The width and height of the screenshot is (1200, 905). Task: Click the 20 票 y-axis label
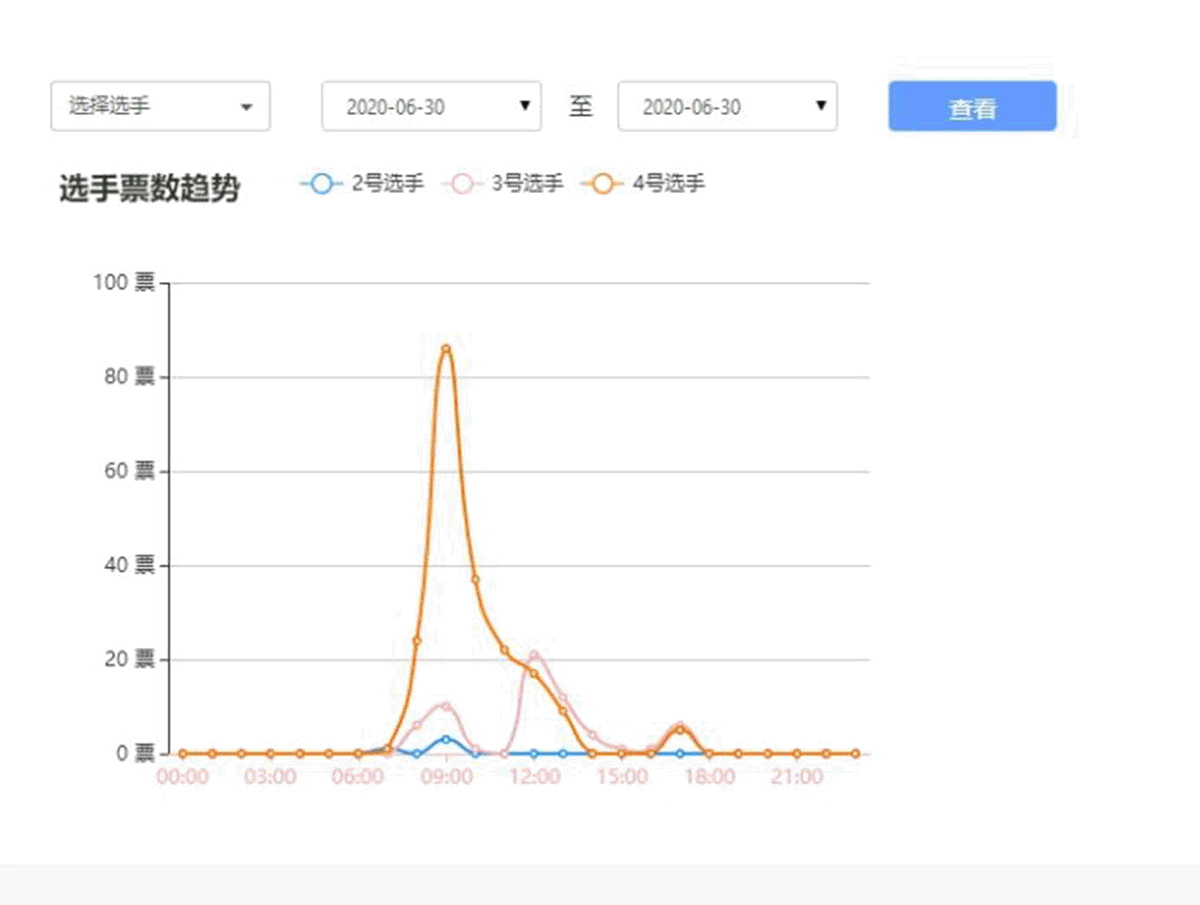point(130,659)
